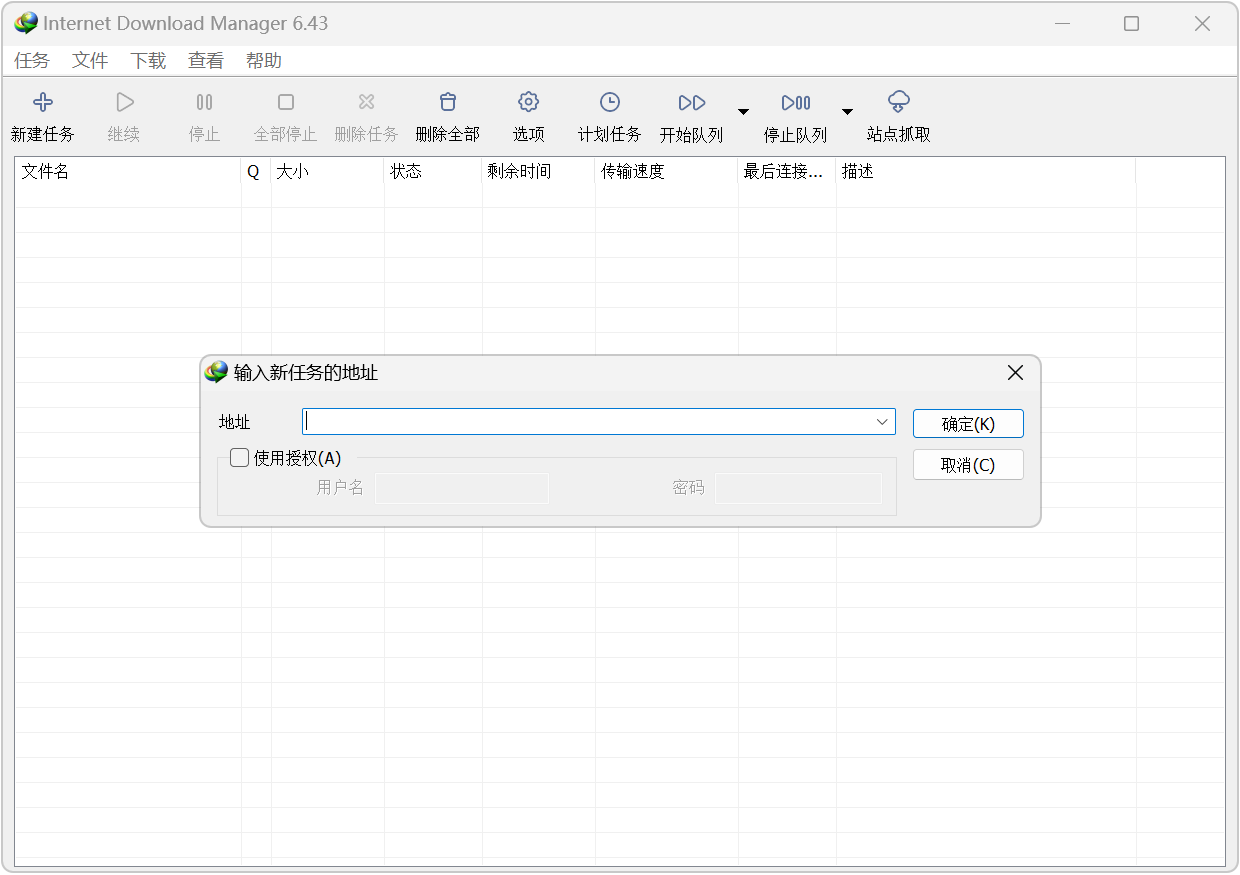Image resolution: width=1240 pixels, height=875 pixels.
Task: Enable the 使用授权(A) checkbox
Action: point(239,458)
